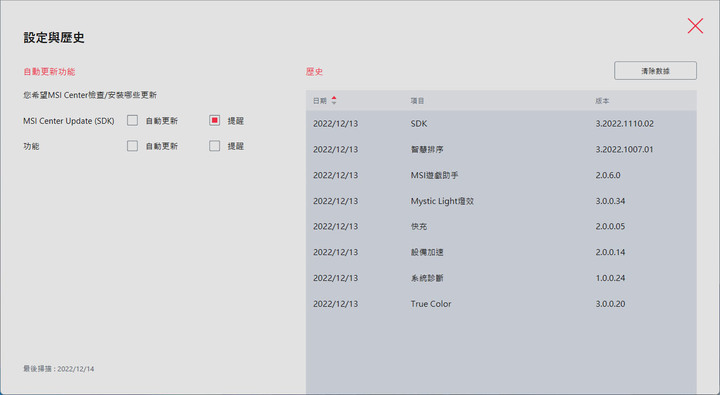Close the settings and history dialog
The height and width of the screenshot is (395, 720).
[x=695, y=26]
